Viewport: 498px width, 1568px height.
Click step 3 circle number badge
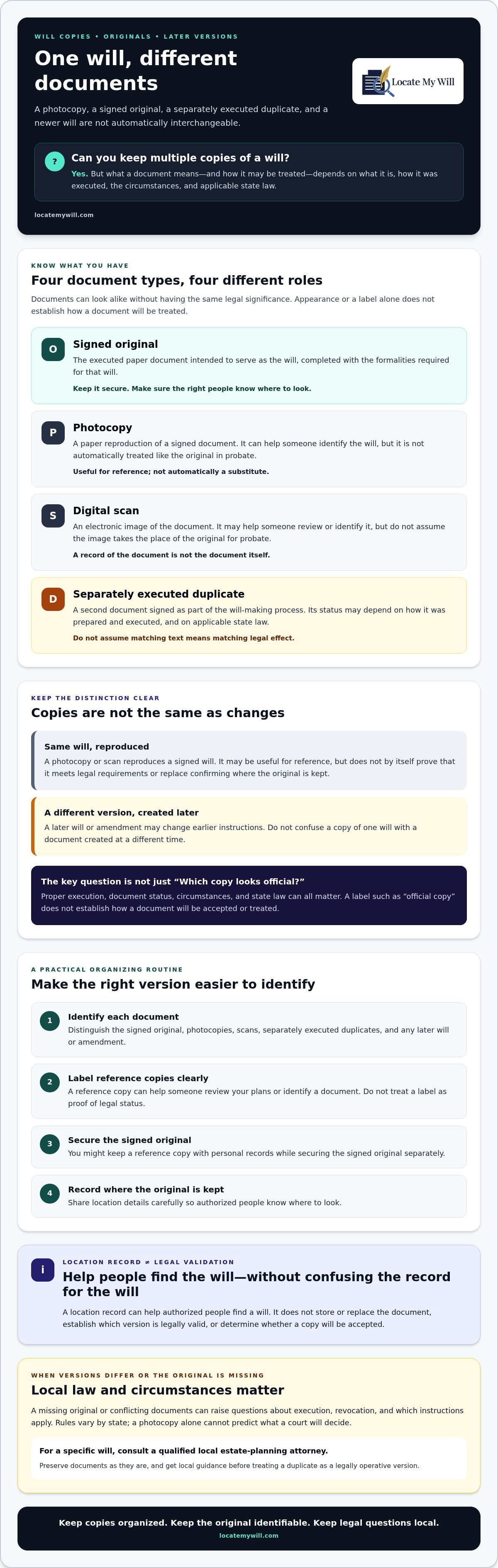coord(50,1144)
